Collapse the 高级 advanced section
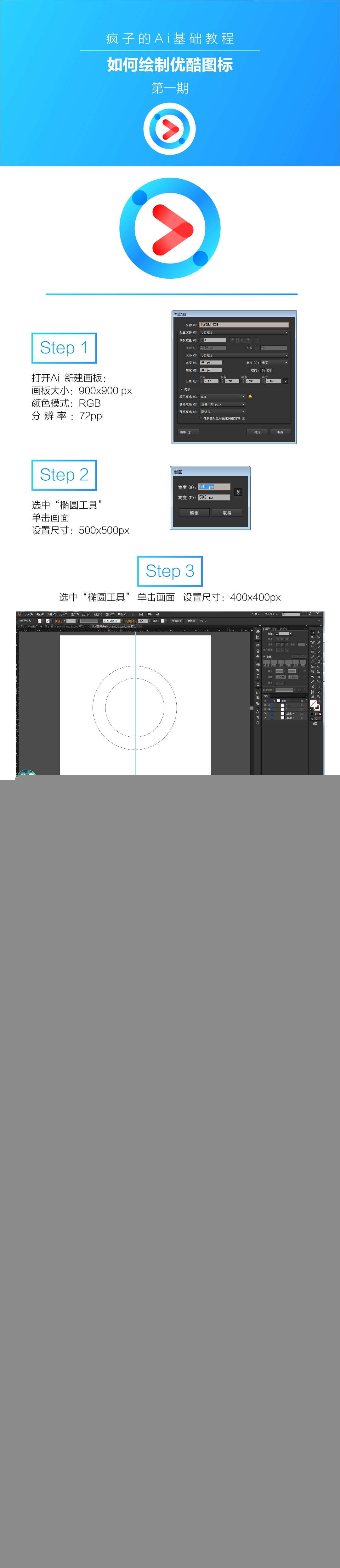 (182, 389)
